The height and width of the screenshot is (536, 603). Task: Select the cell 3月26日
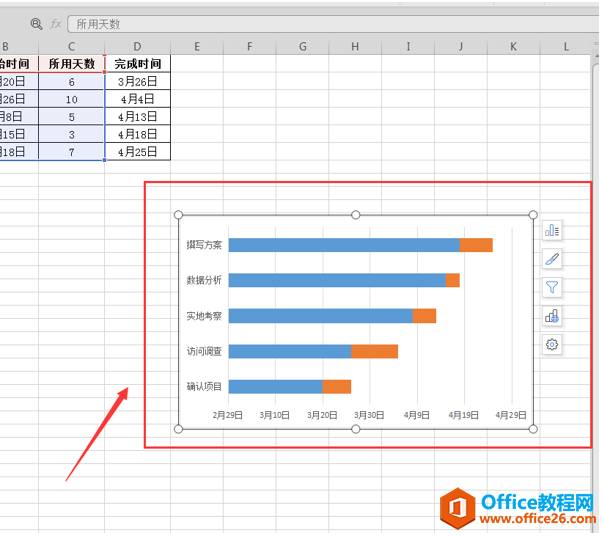click(x=138, y=82)
